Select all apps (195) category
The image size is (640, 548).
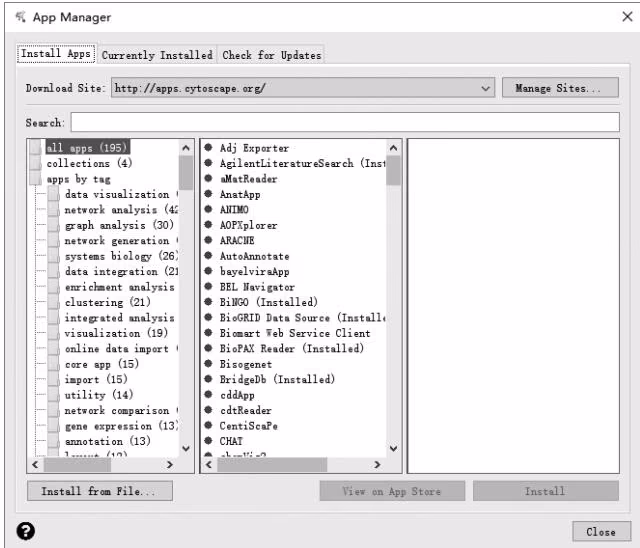pos(87,147)
